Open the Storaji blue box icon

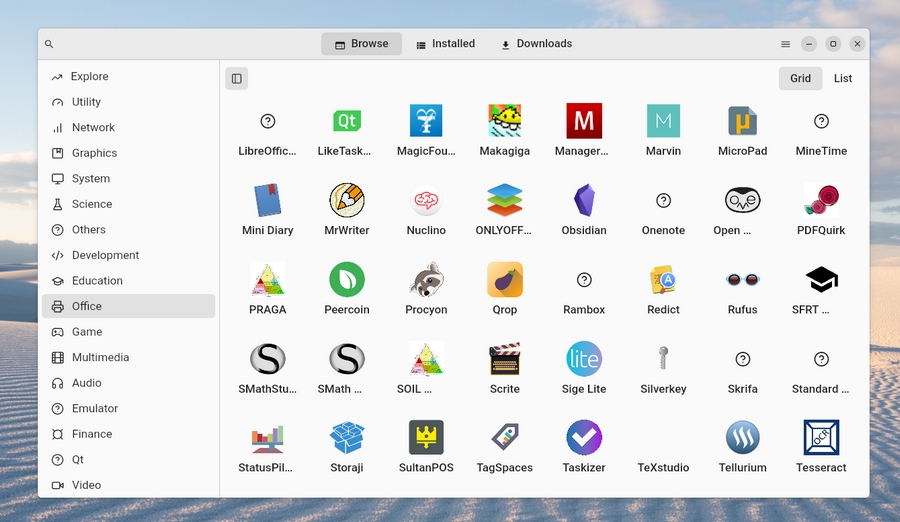tap(347, 438)
